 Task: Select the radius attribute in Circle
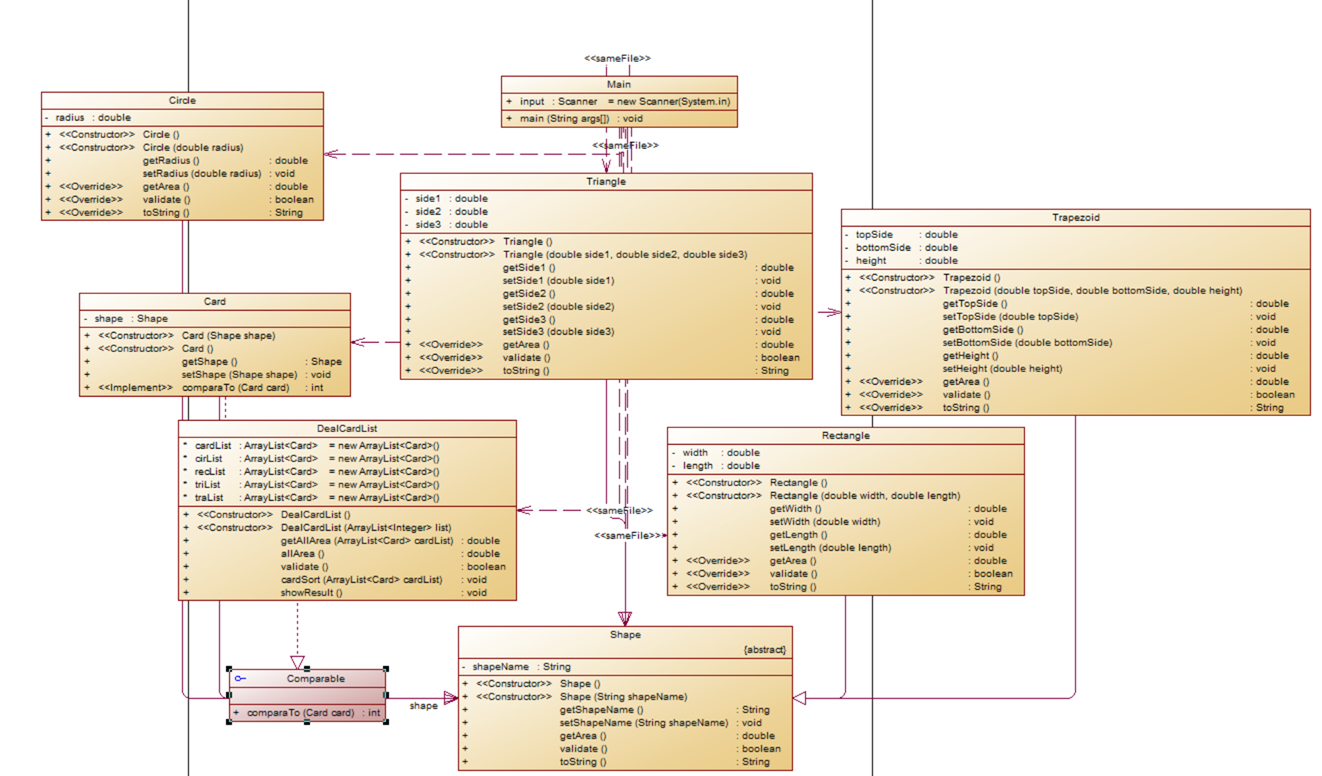pos(88,118)
